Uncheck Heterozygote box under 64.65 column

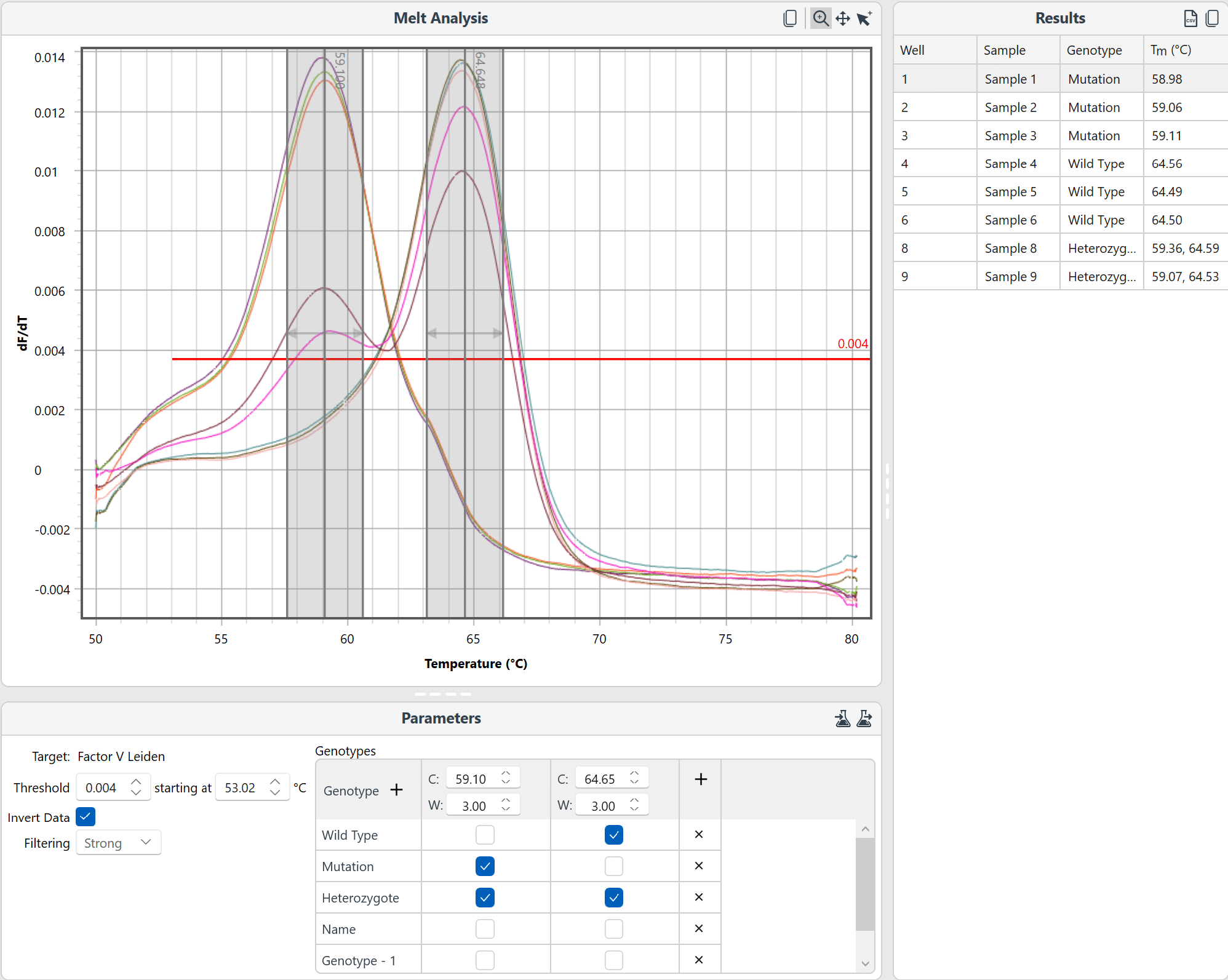pyautogui.click(x=613, y=898)
